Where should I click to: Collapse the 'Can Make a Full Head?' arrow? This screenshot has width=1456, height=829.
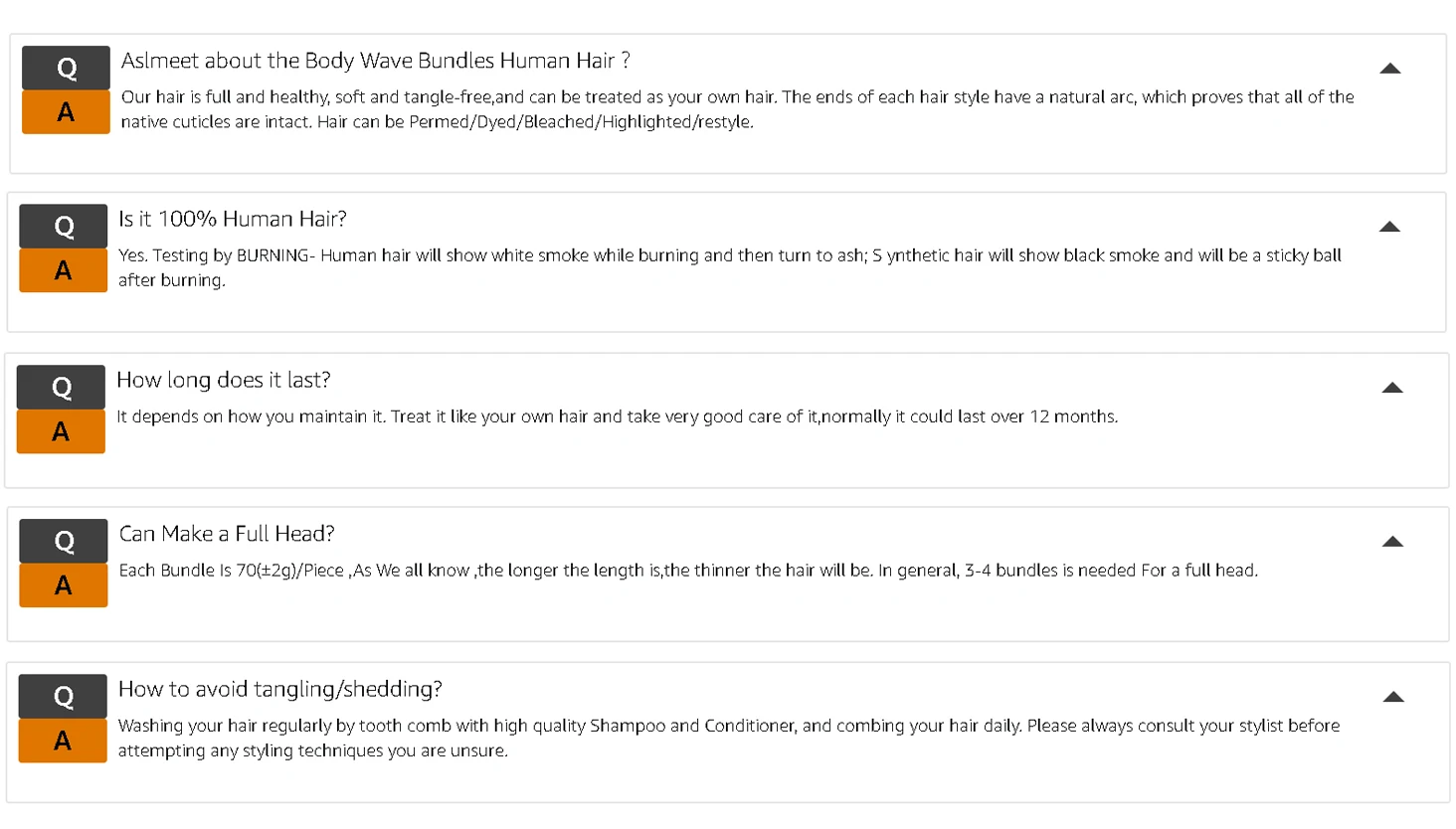(x=1392, y=542)
